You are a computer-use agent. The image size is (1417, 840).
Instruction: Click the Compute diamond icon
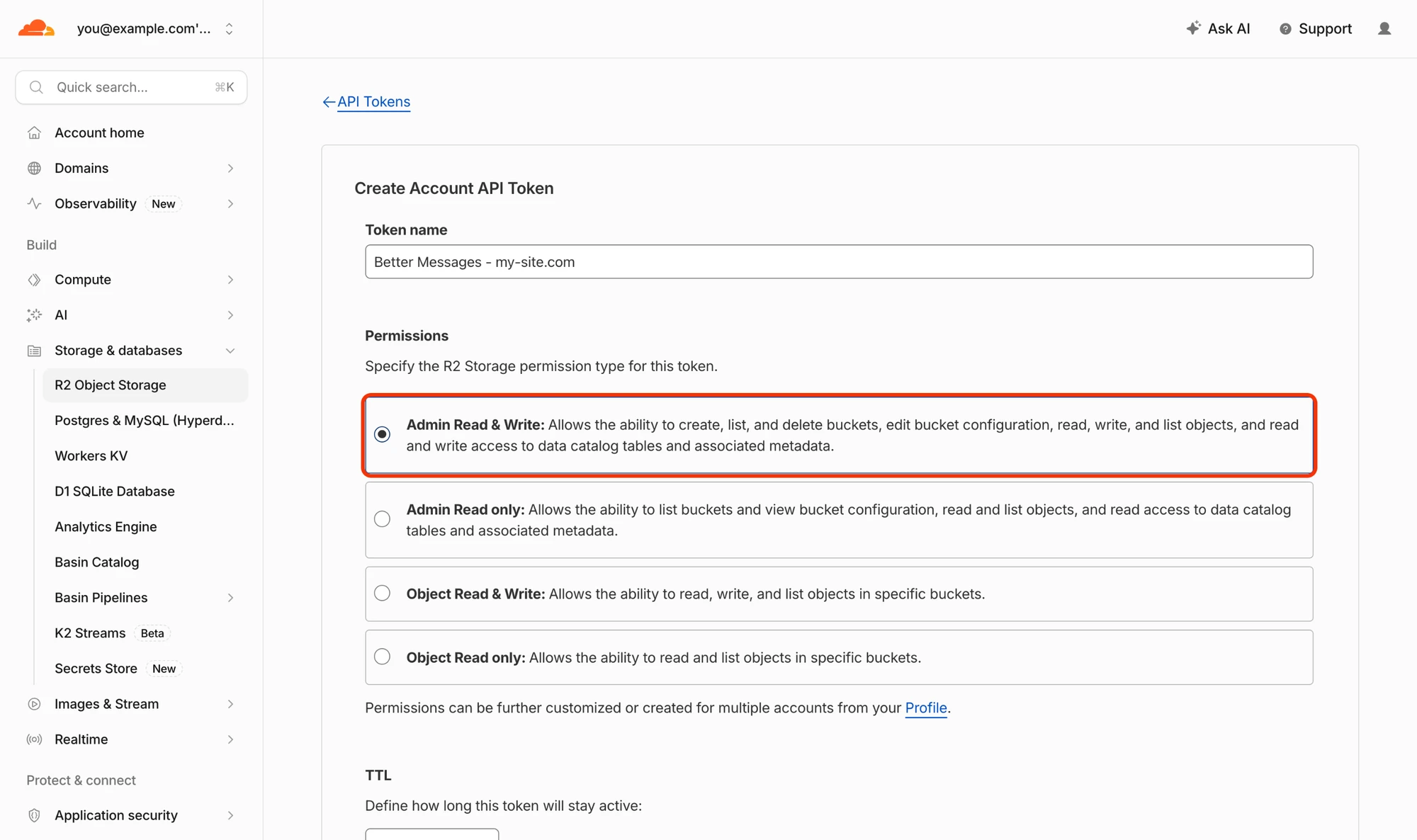pos(34,280)
